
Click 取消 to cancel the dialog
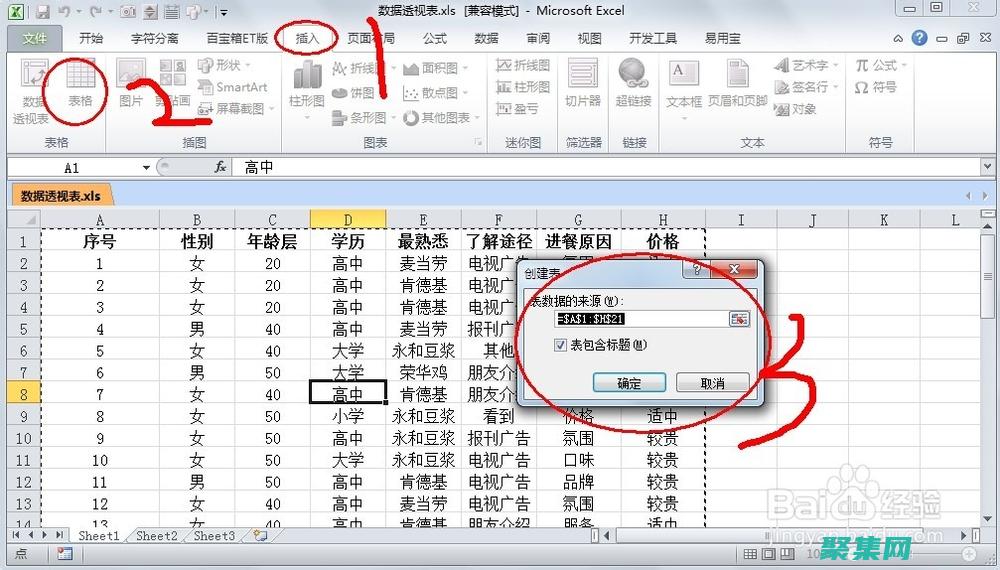coord(712,383)
